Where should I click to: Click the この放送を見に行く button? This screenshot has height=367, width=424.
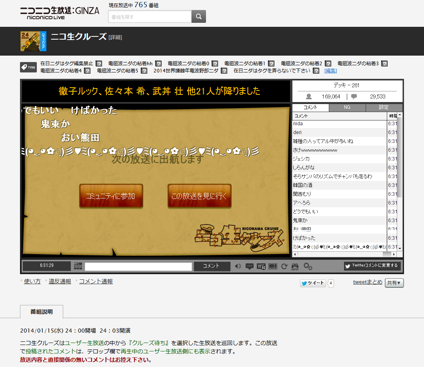tap(199, 196)
